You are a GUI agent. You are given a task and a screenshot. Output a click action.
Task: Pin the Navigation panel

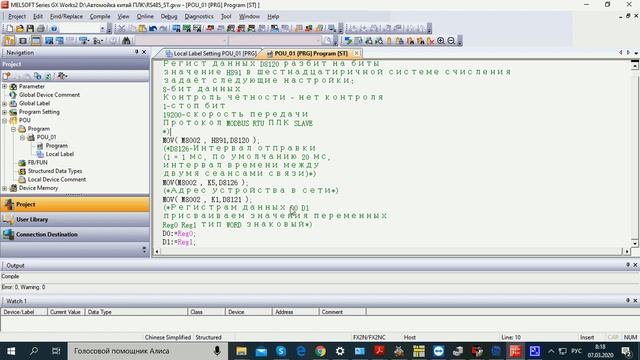(137, 52)
